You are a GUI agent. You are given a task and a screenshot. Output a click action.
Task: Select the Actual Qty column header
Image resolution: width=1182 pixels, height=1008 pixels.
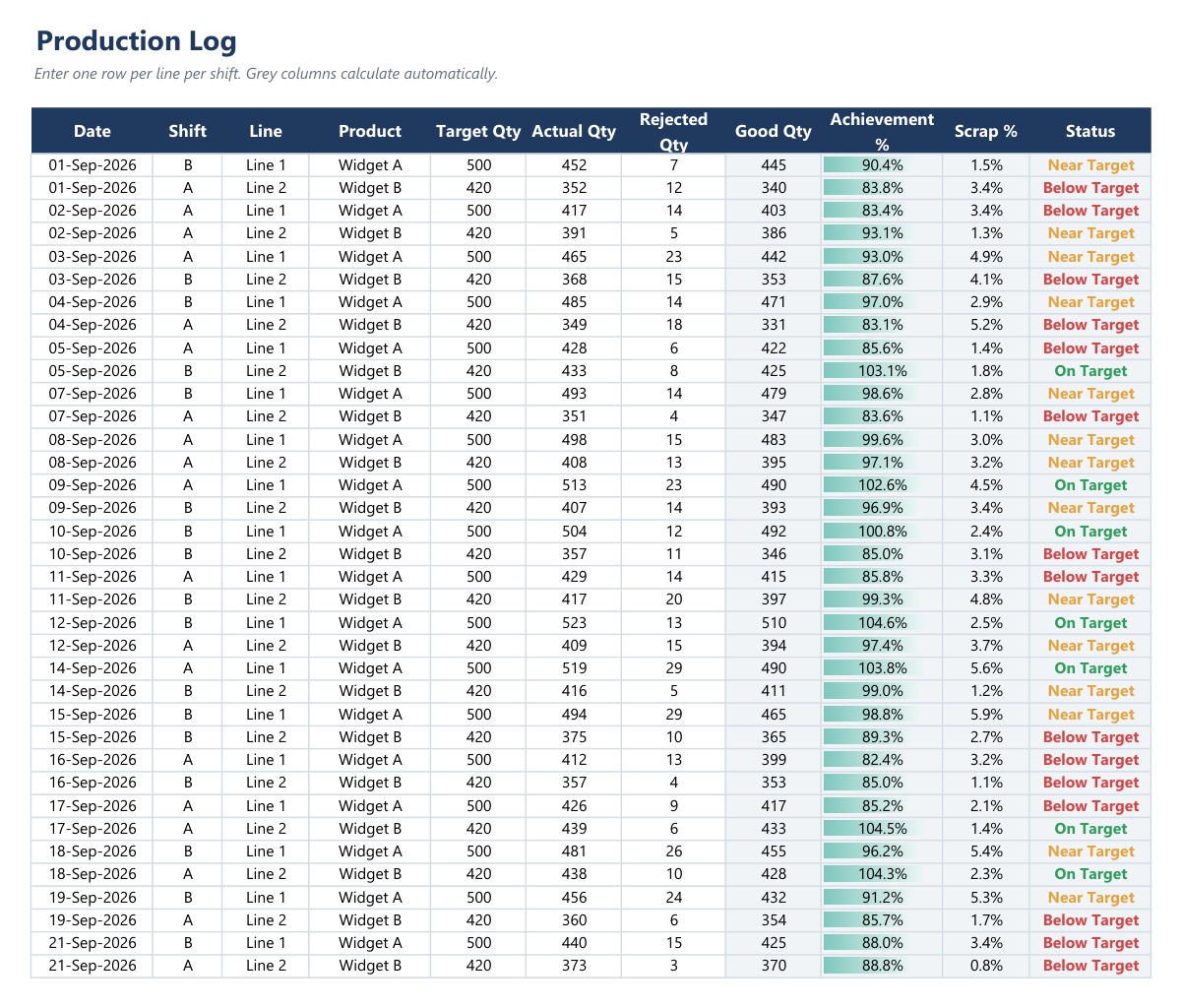574,131
